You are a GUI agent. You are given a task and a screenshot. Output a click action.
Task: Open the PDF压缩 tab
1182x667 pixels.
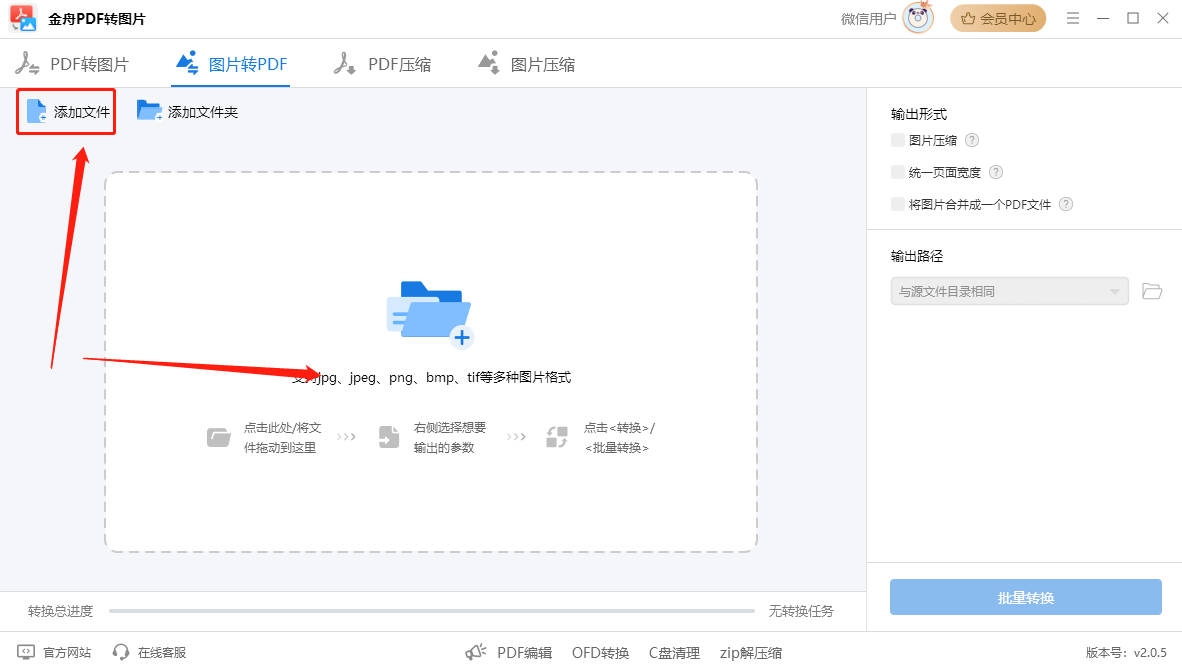(383, 62)
